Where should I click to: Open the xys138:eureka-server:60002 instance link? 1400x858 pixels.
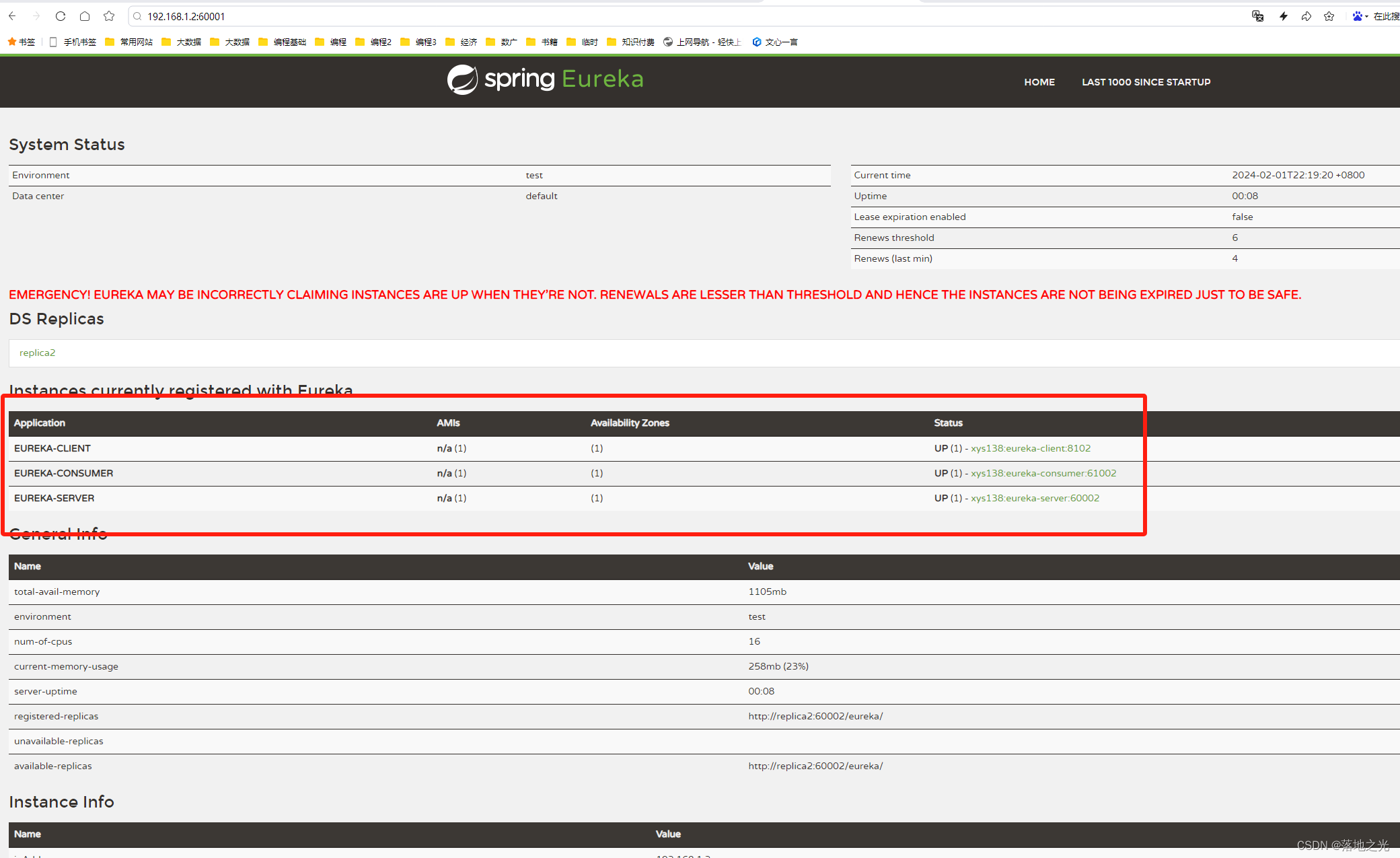[x=1035, y=498]
